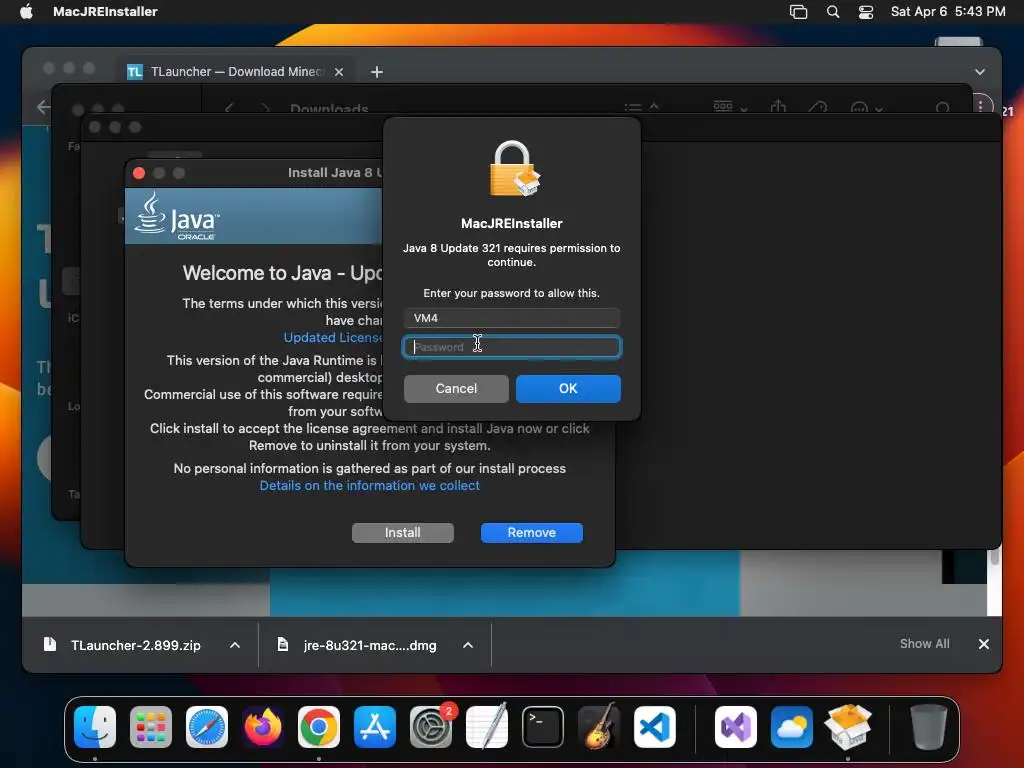Image resolution: width=1024 pixels, height=768 pixels.
Task: Open the Trash from the Dock
Action: [929, 726]
